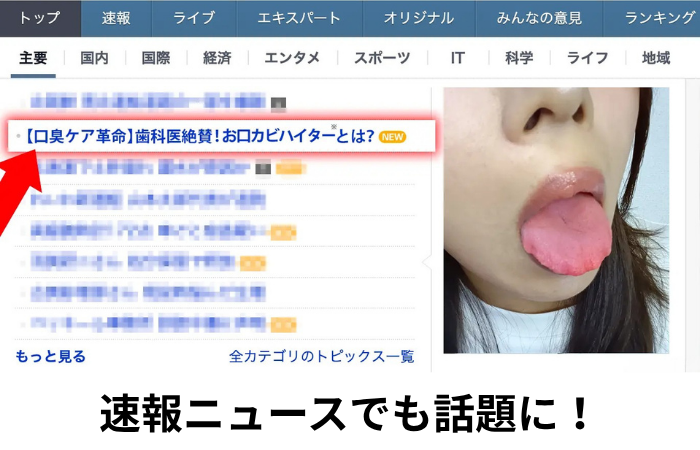
Task: Open the 国際 news category
Action: tap(155, 58)
